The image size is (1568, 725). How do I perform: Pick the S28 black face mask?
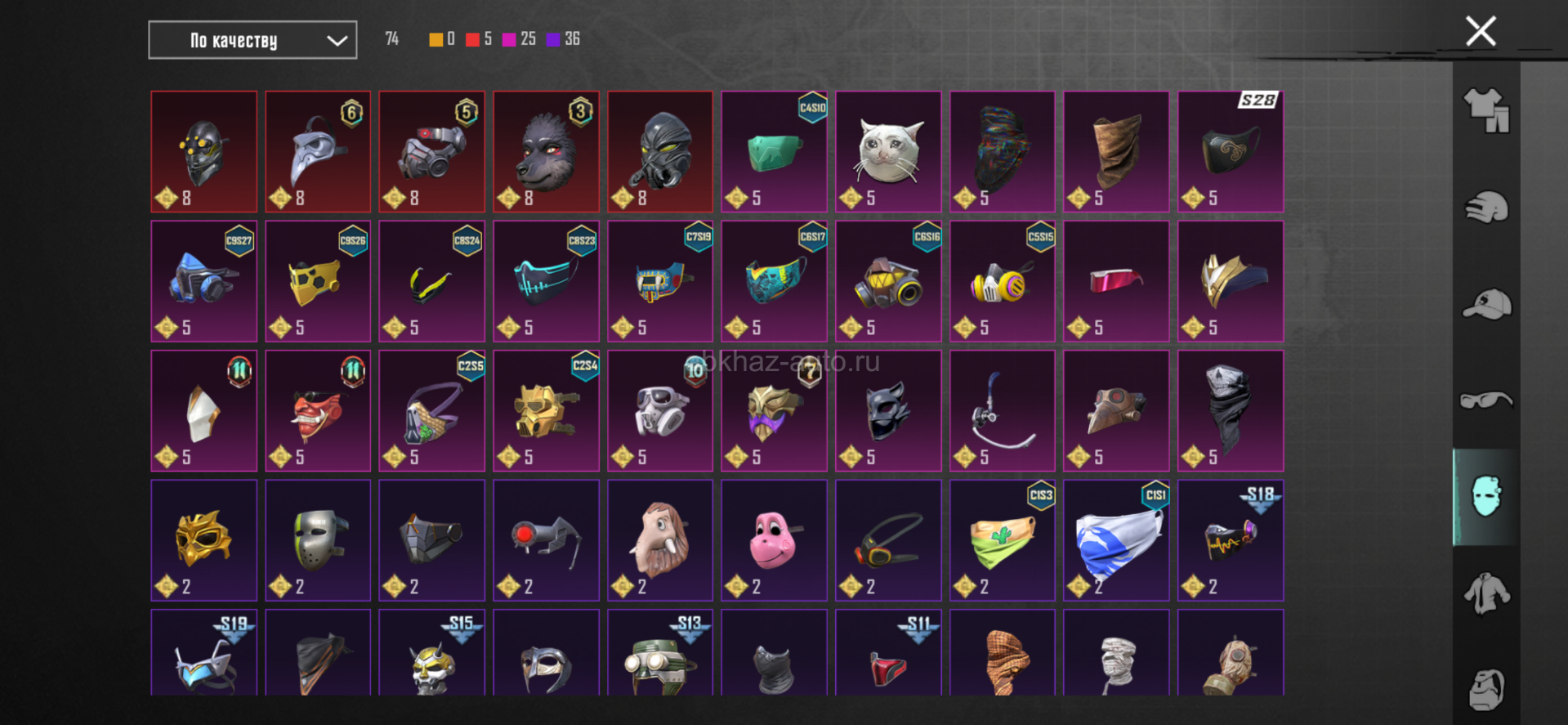[x=1231, y=152]
